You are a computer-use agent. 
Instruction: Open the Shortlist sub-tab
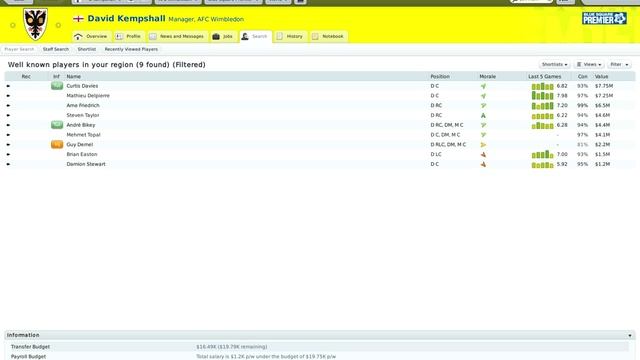point(87,49)
